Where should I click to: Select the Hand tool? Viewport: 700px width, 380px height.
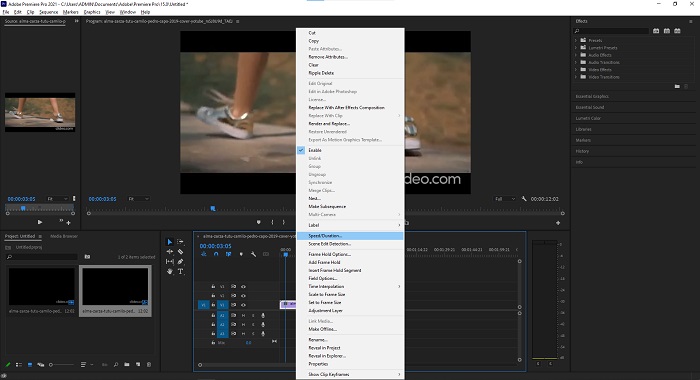170,271
